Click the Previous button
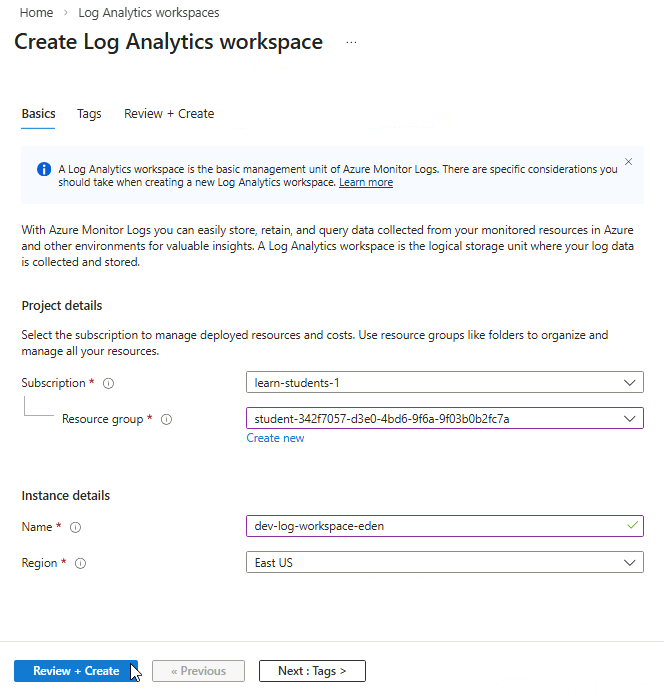This screenshot has width=664, height=695. (x=198, y=671)
